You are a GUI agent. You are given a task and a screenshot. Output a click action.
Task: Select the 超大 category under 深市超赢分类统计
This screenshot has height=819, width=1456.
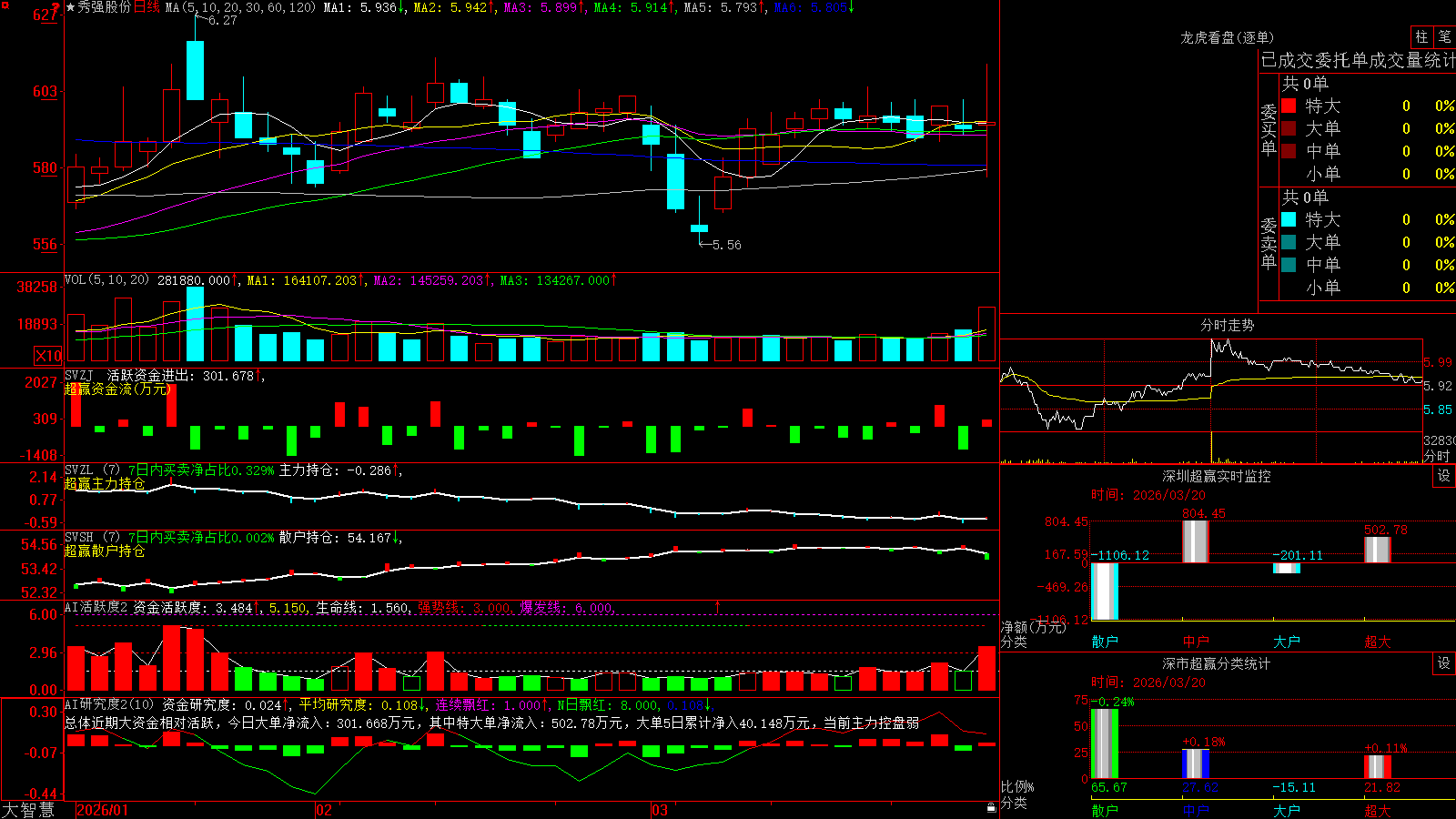click(x=1378, y=810)
